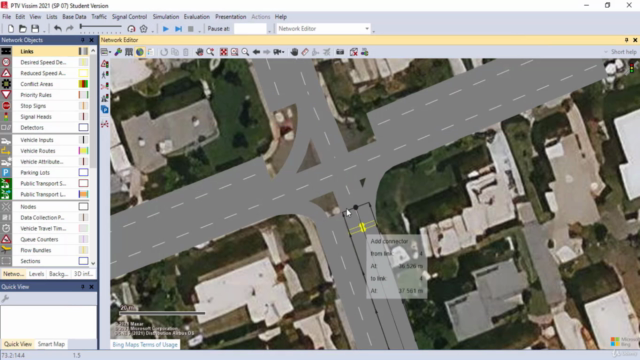Close the Network Objects panel
Screen dimensions: 640x360
[x=91, y=40]
